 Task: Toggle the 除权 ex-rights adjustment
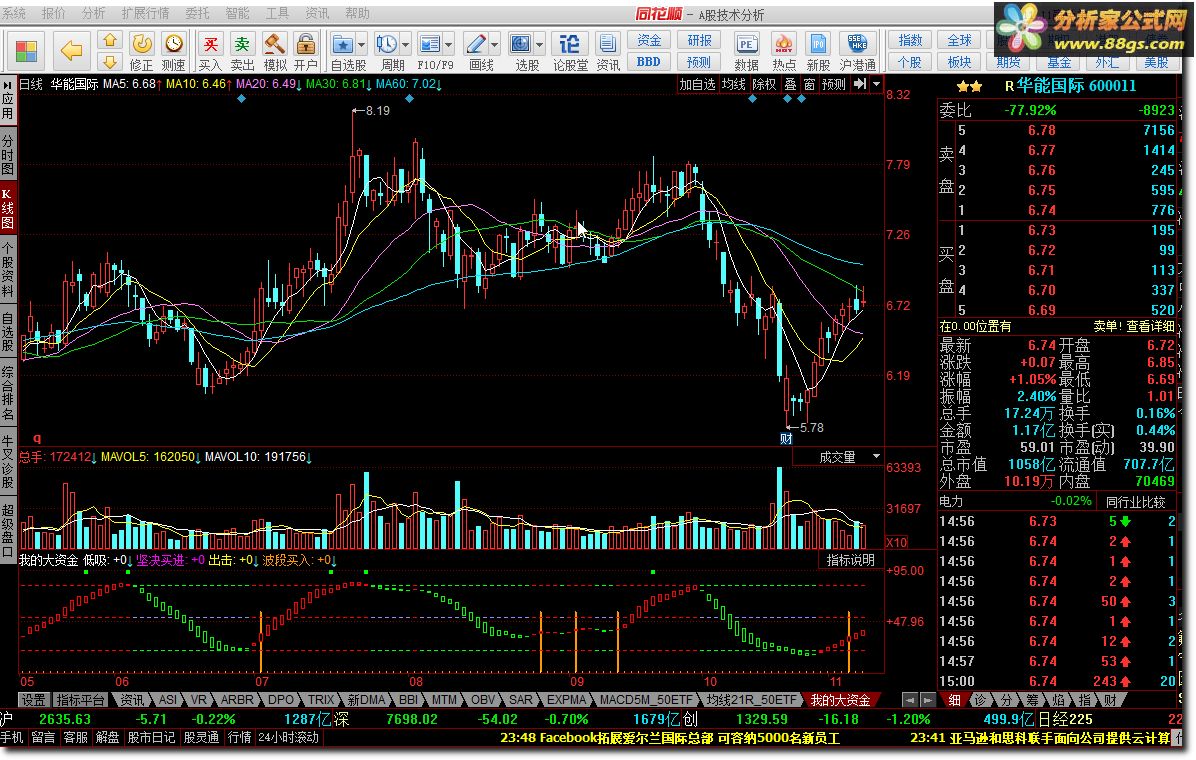tap(764, 84)
